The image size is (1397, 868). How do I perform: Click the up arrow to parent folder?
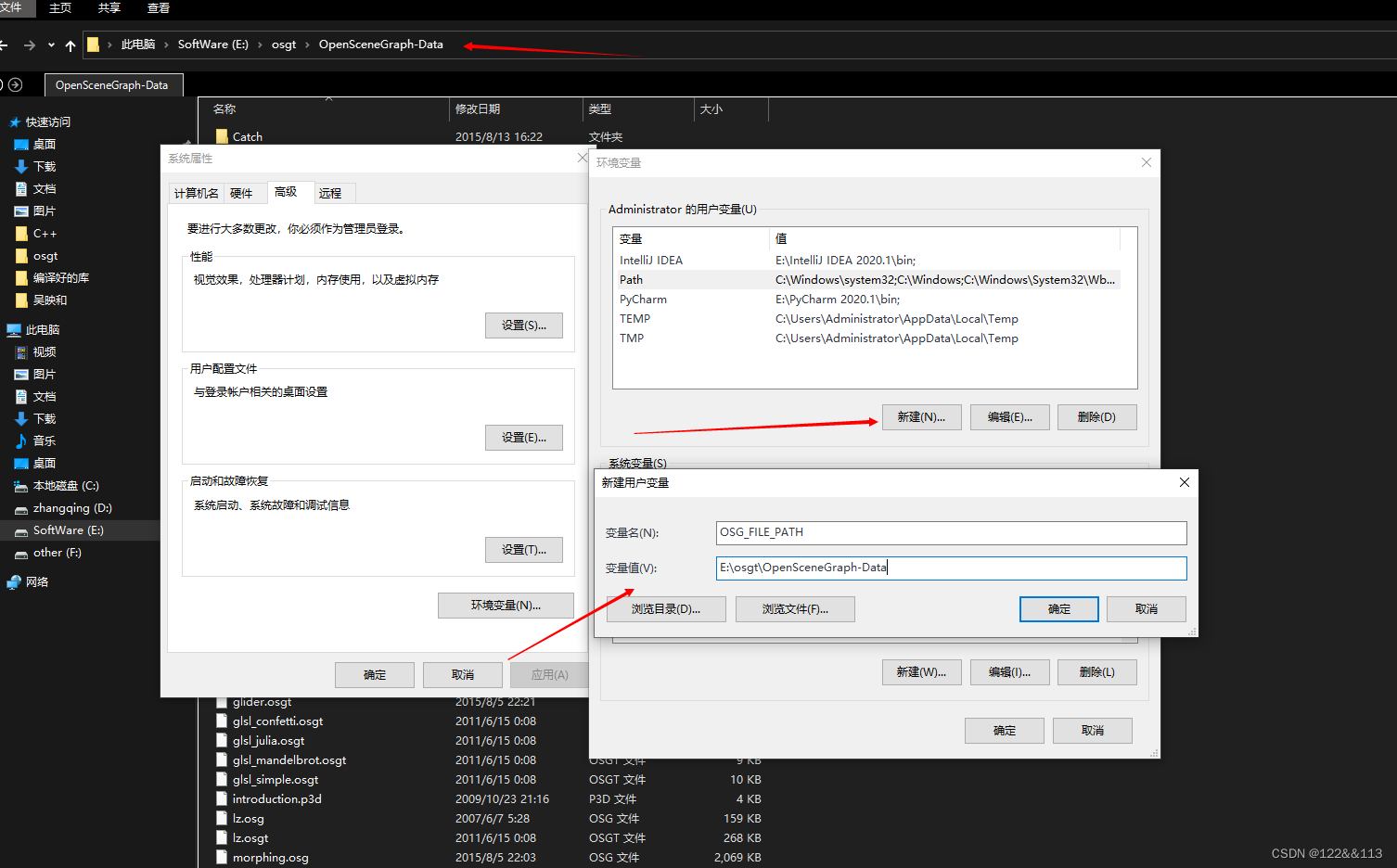click(70, 44)
